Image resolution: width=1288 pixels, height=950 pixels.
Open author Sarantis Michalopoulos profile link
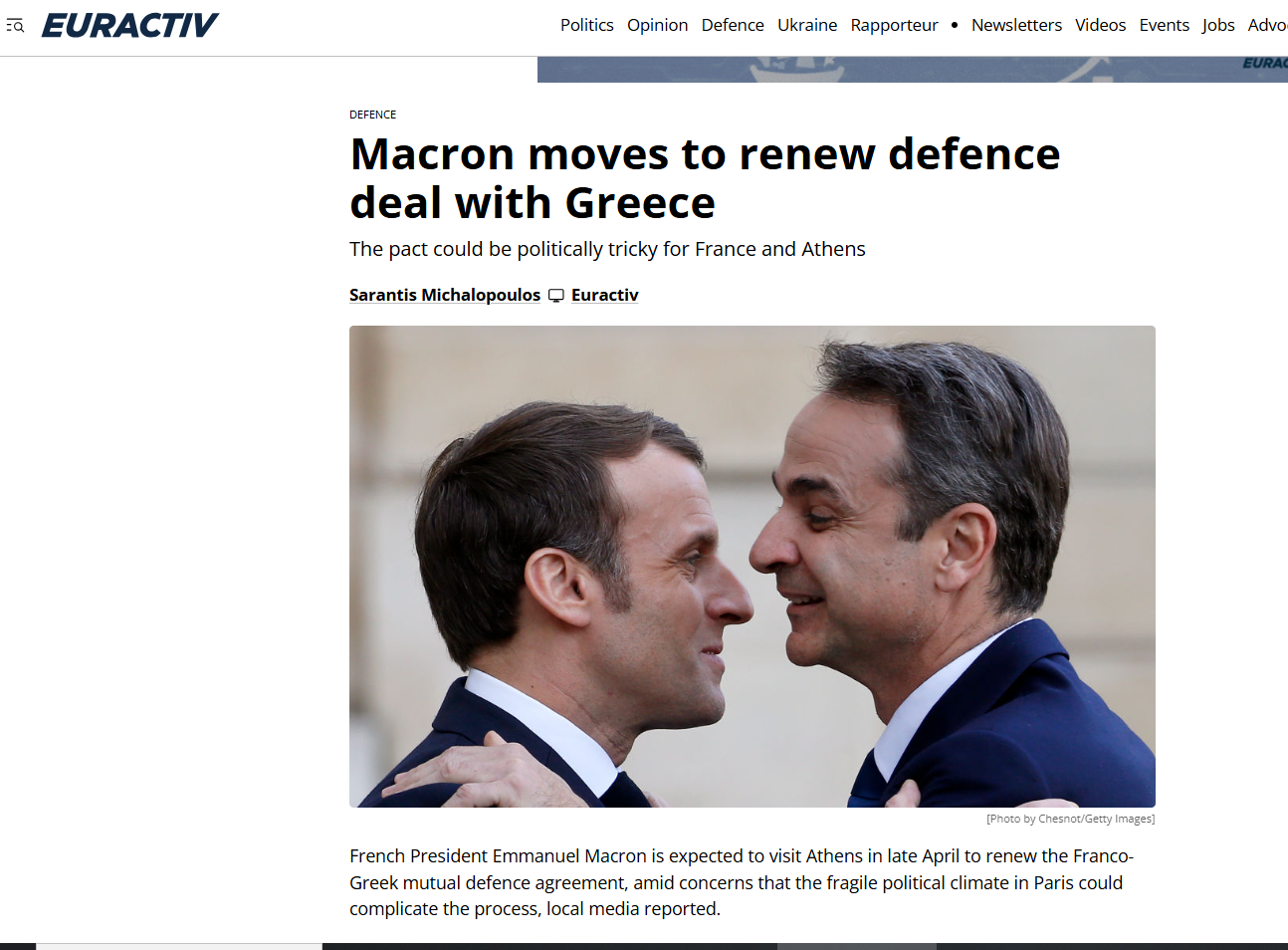point(445,295)
